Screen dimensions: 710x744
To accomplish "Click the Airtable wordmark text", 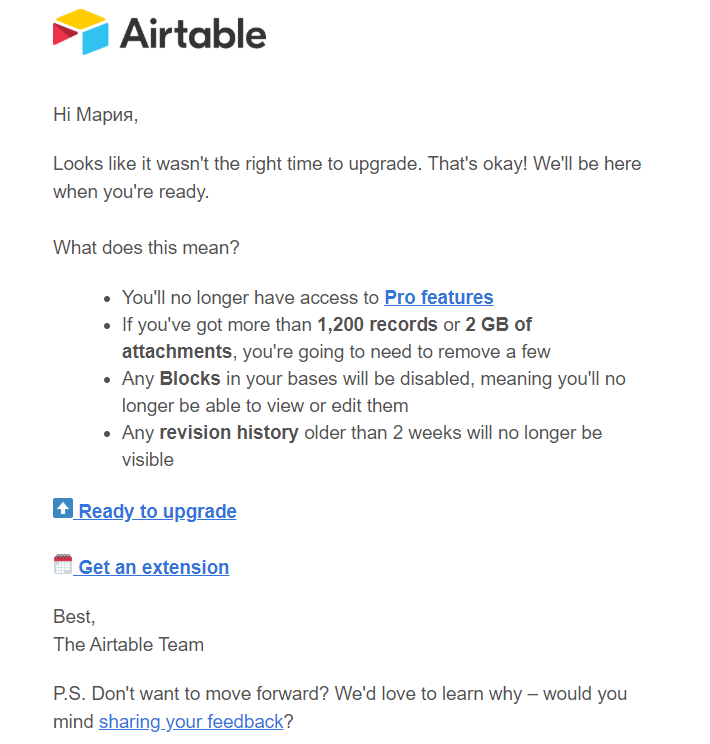I will [193, 34].
